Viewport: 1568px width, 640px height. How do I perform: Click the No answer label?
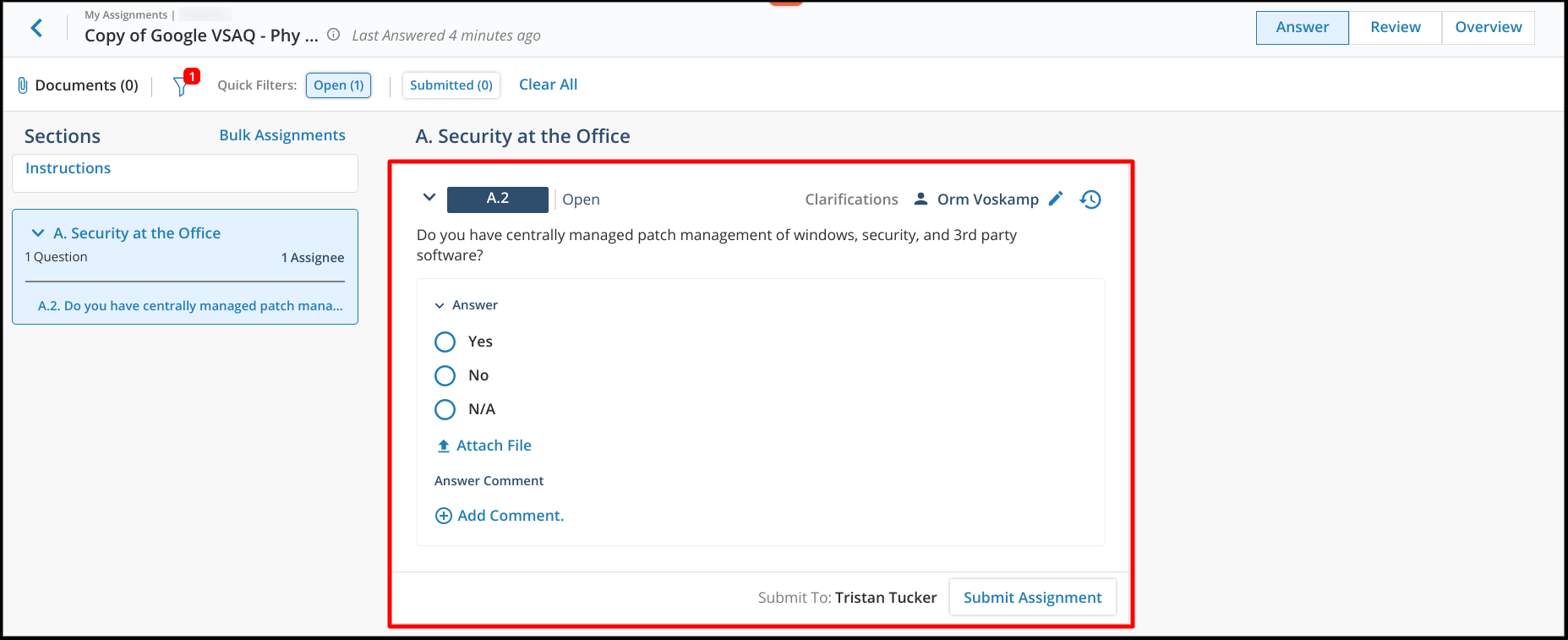[478, 375]
